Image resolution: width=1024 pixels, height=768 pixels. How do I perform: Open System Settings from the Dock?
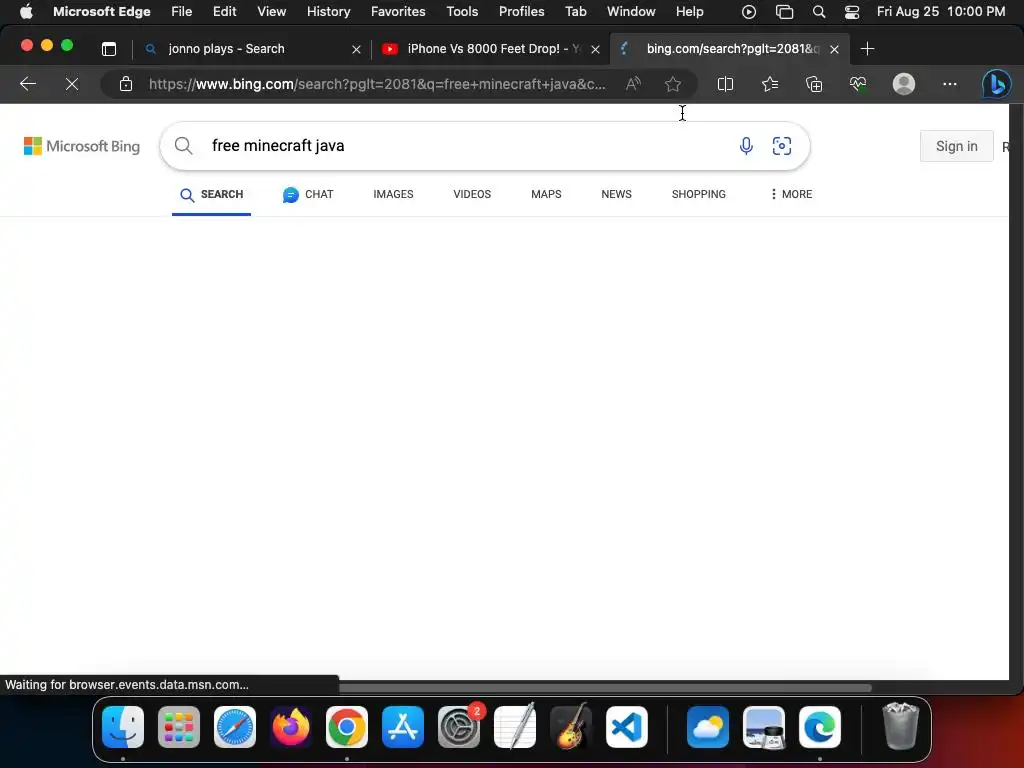coord(459,727)
